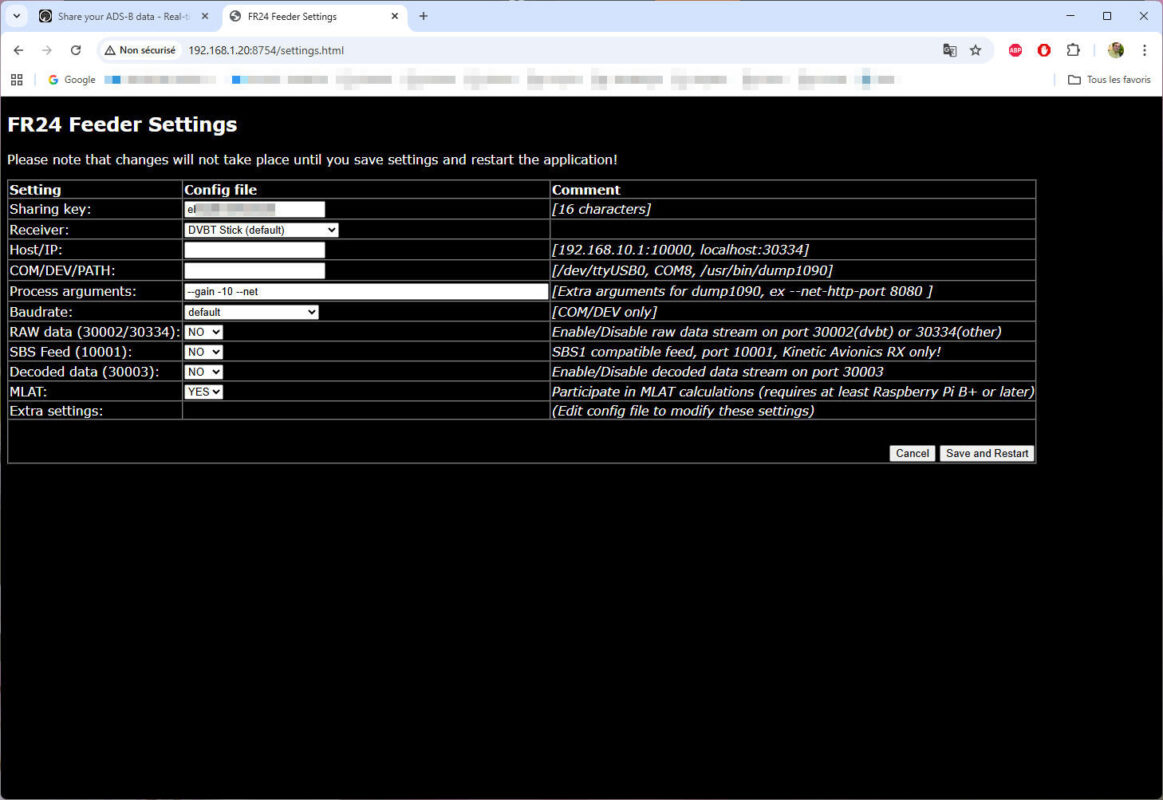Switch to the Share your ADS-B data tab
1163x800 pixels.
click(x=123, y=16)
